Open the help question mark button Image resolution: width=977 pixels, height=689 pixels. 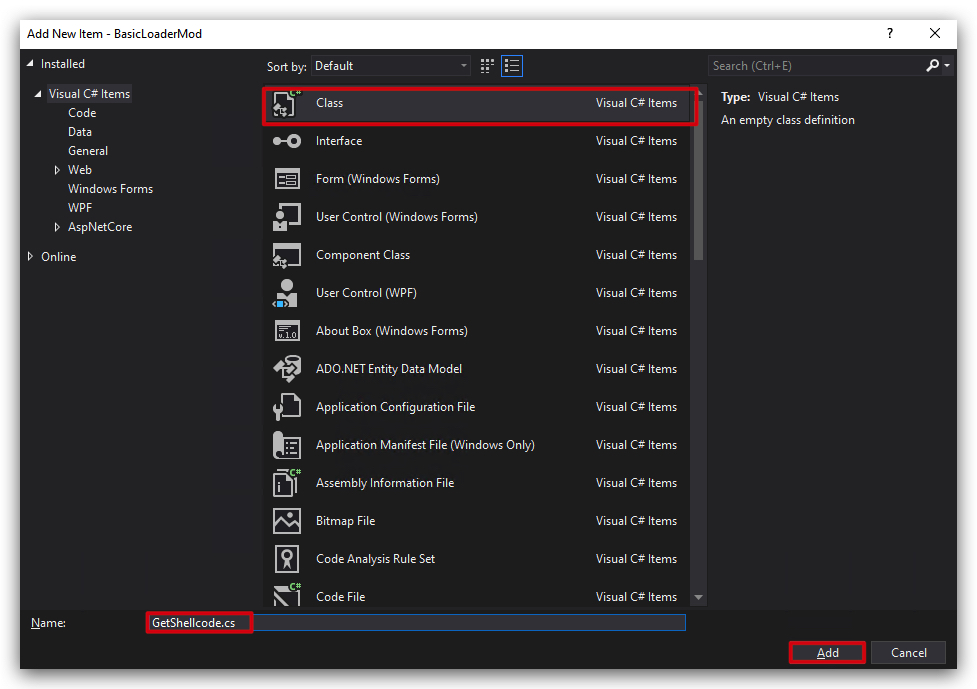[890, 34]
